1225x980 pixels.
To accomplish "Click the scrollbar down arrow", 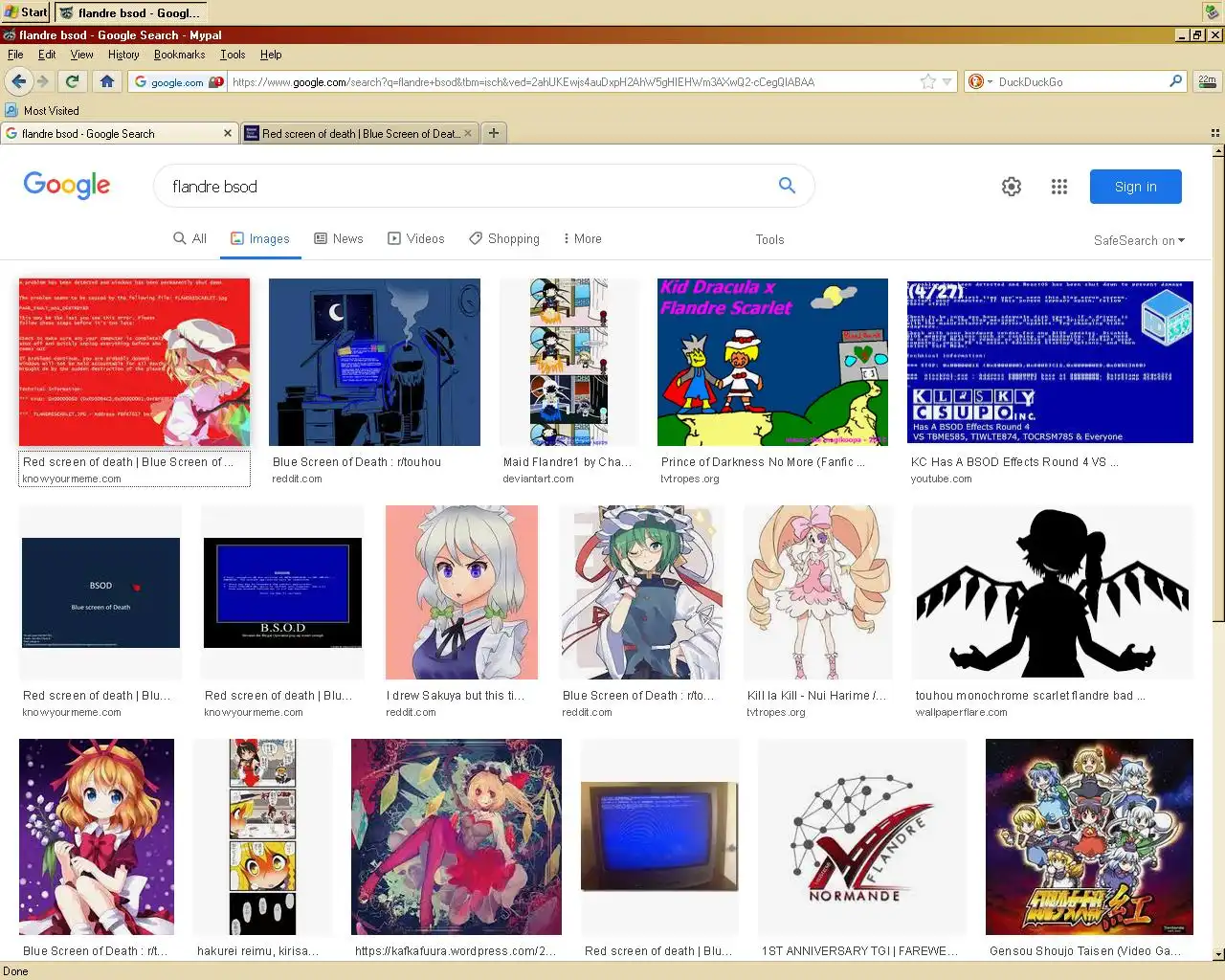I will tap(1217, 954).
